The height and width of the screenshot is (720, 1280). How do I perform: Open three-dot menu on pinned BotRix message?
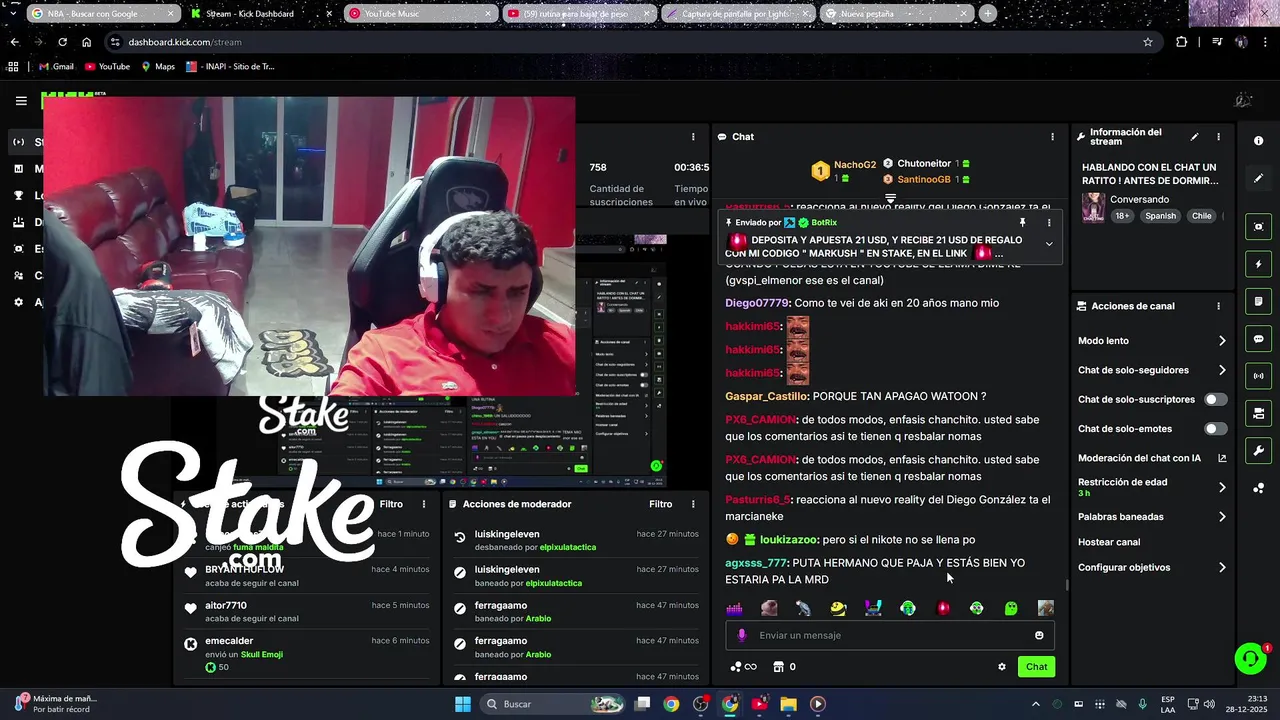point(1049,222)
